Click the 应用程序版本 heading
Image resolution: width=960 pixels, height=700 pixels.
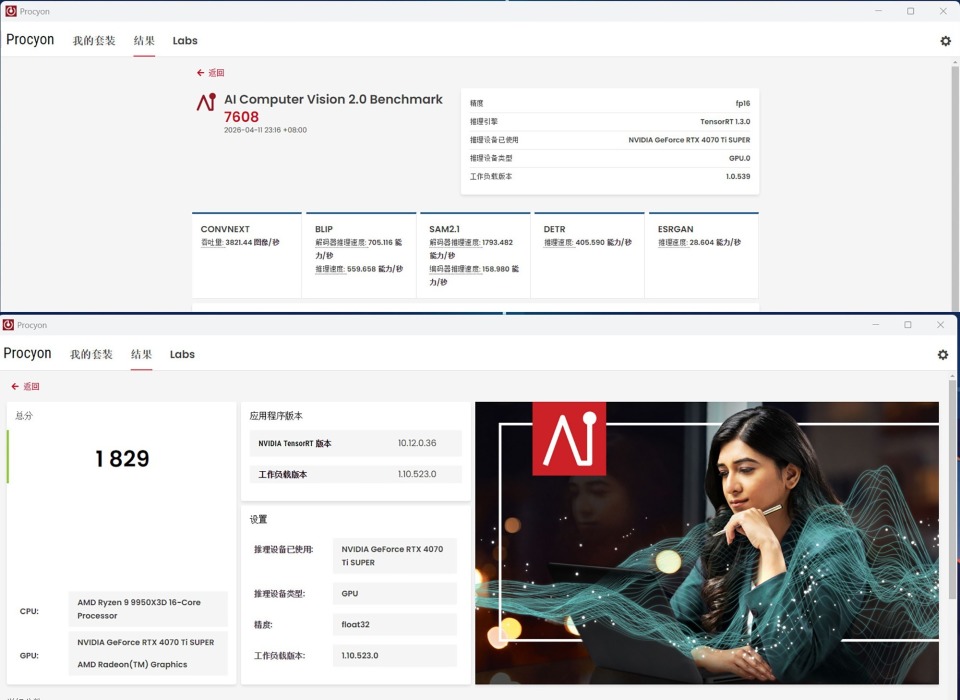[276, 415]
